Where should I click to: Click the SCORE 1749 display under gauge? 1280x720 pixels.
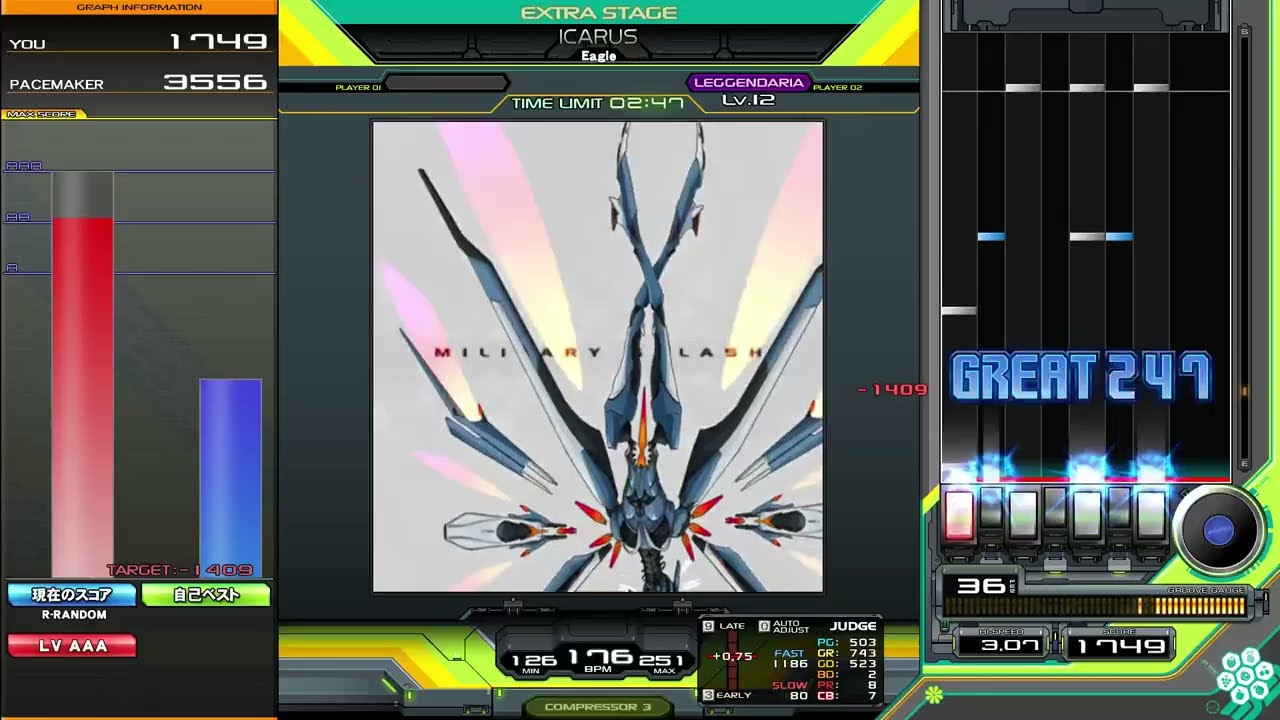click(x=1121, y=645)
